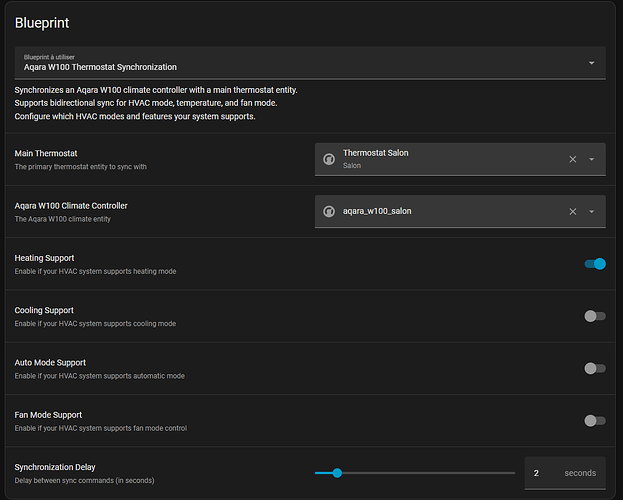Image resolution: width=623 pixels, height=500 pixels.
Task: Enable Fan Mode Support switch
Action: point(595,421)
